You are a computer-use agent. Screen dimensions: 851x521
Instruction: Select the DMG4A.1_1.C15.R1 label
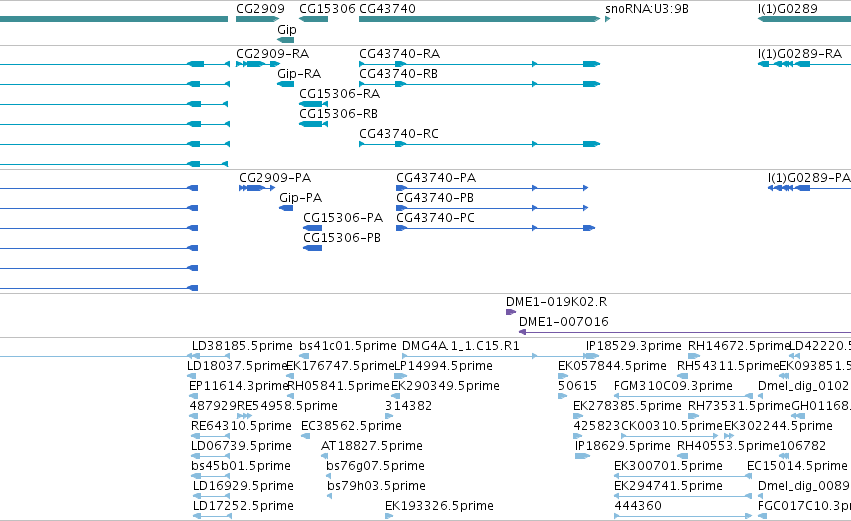point(461,346)
